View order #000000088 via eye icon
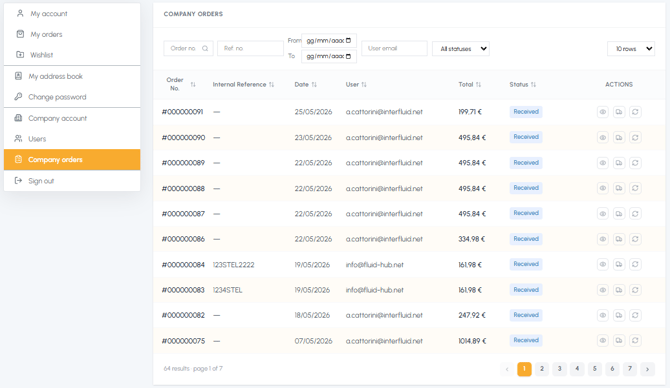The image size is (670, 388). click(x=602, y=188)
